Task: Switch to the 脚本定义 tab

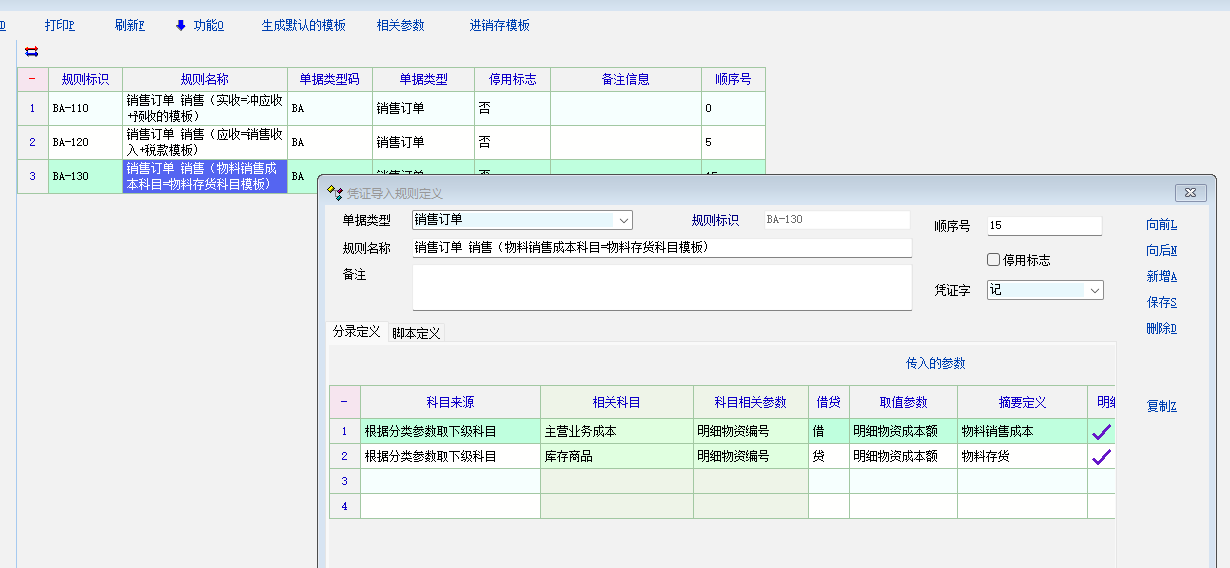Action: [x=416, y=333]
